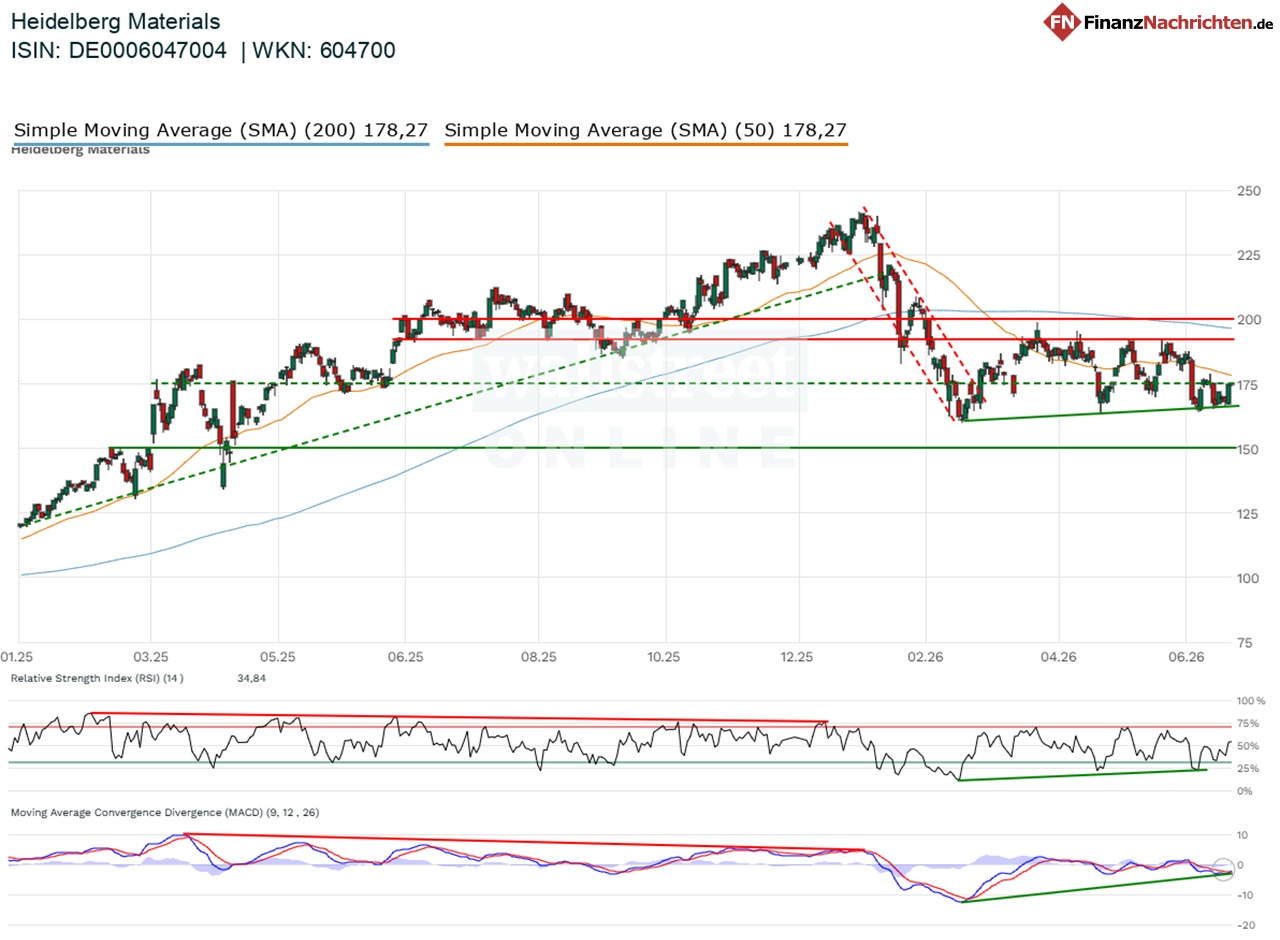Select the 06.25 date axis label
The height and width of the screenshot is (940, 1280).
404,658
